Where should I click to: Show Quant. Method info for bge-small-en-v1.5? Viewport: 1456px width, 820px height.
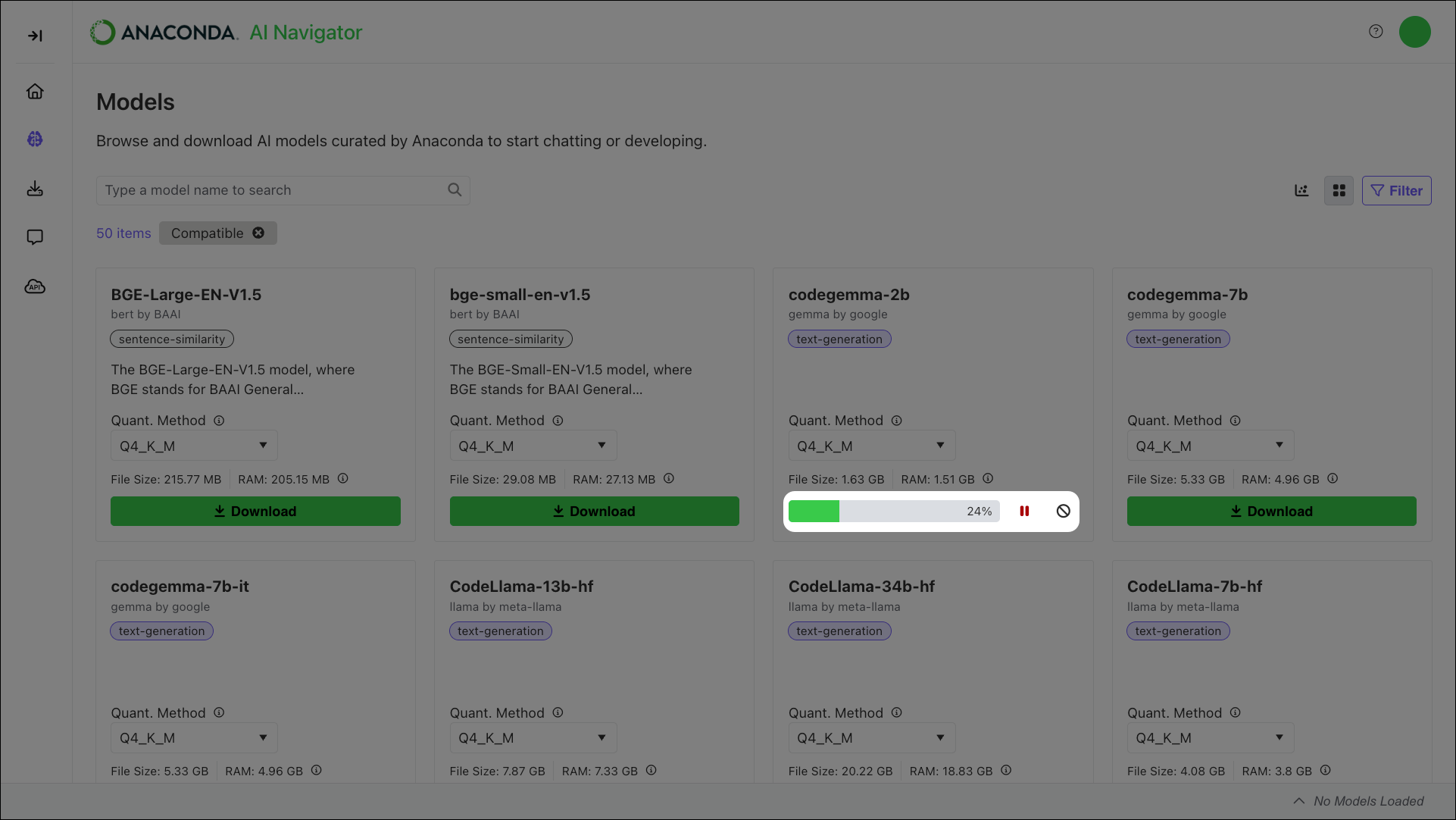pos(558,421)
